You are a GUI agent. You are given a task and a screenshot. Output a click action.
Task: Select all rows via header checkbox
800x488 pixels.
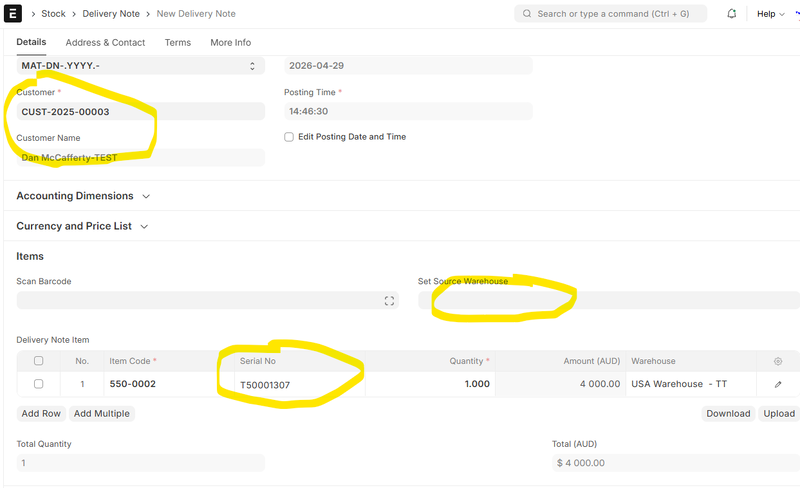pyautogui.click(x=38, y=361)
